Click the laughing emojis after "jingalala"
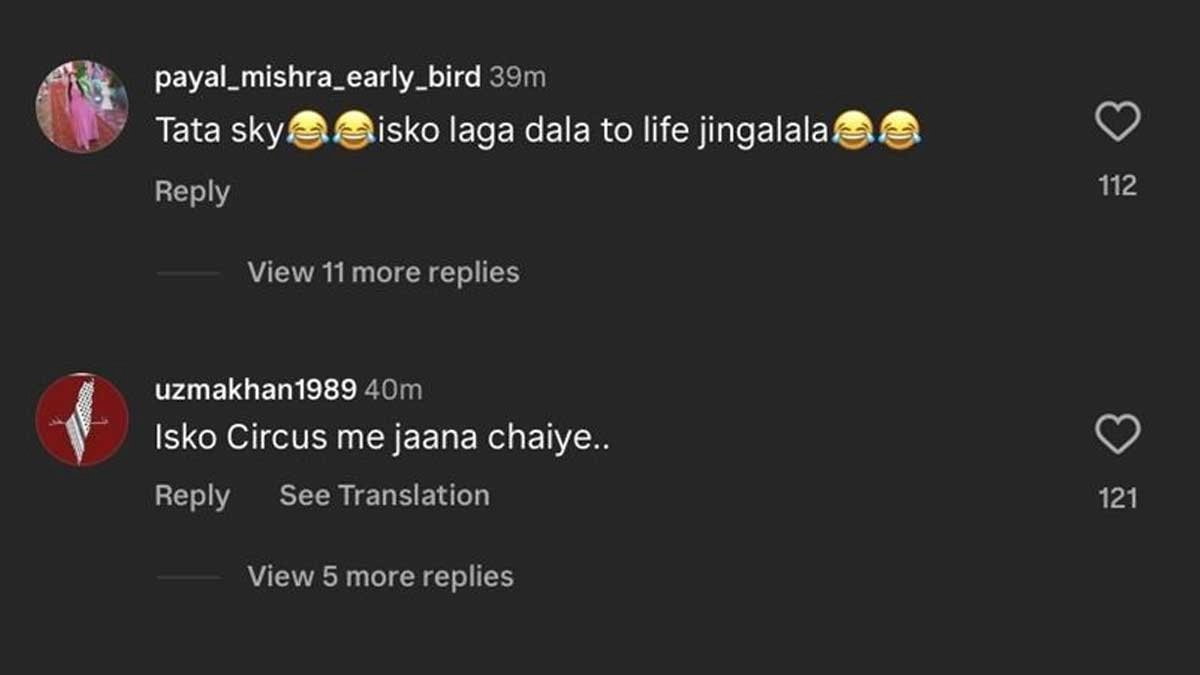The height and width of the screenshot is (675, 1200). 876,132
